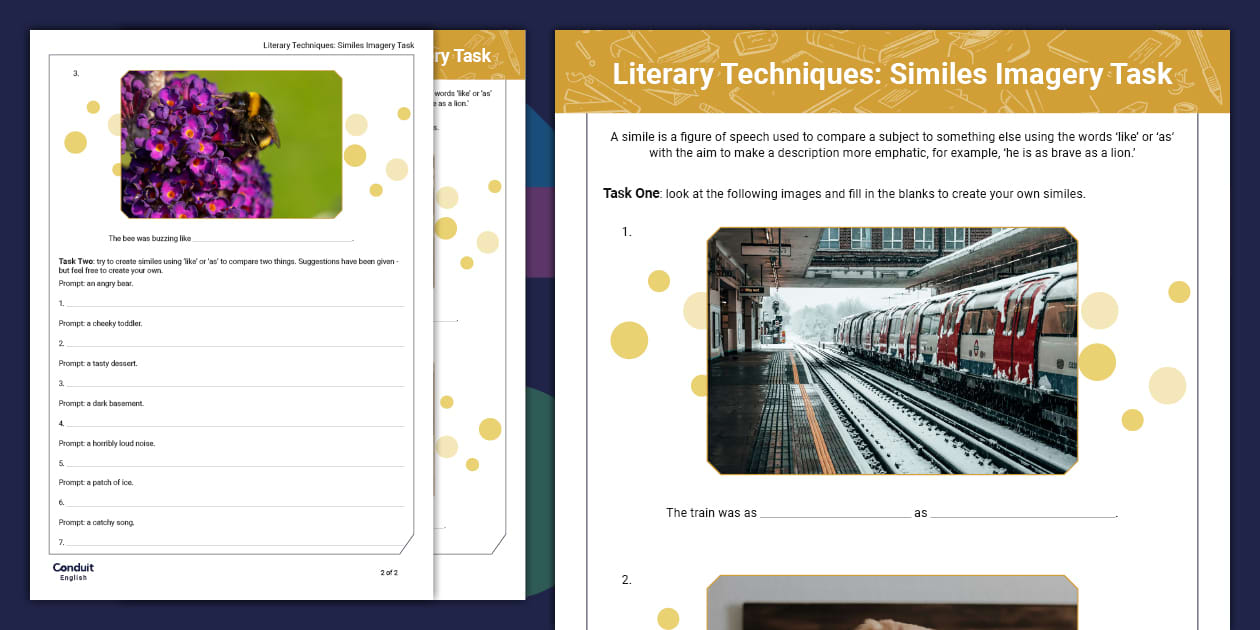Image resolution: width=1260 pixels, height=630 pixels.
Task: Click the Task Two instruction paragraph
Action: tap(232, 264)
